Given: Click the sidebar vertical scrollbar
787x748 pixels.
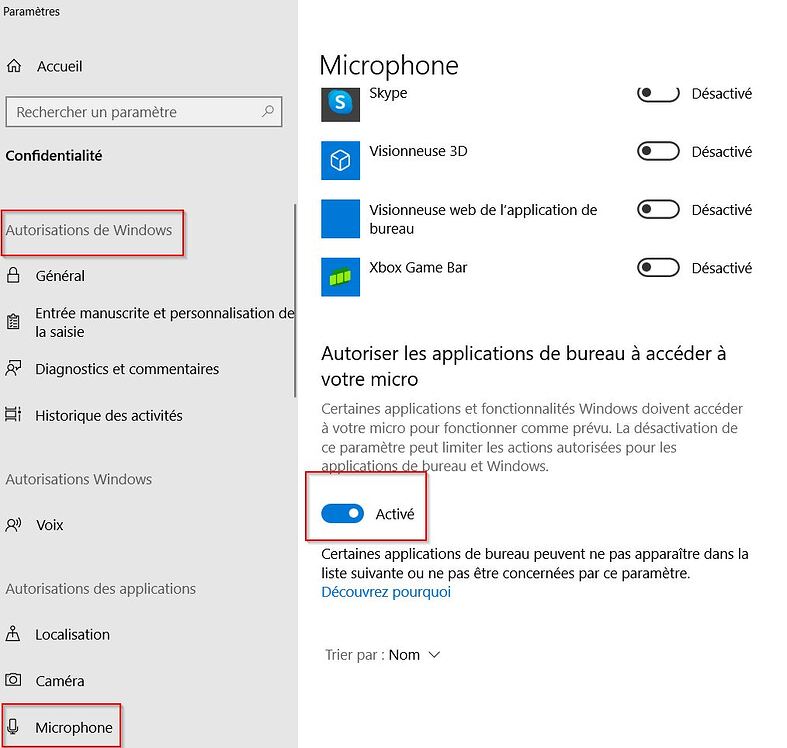Looking at the screenshot, I should [295, 300].
